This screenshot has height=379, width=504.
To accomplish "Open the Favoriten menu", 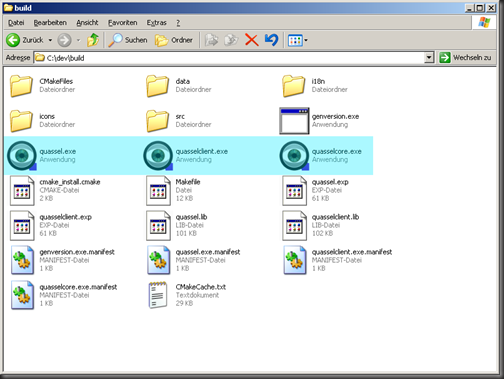I will click(x=122, y=23).
